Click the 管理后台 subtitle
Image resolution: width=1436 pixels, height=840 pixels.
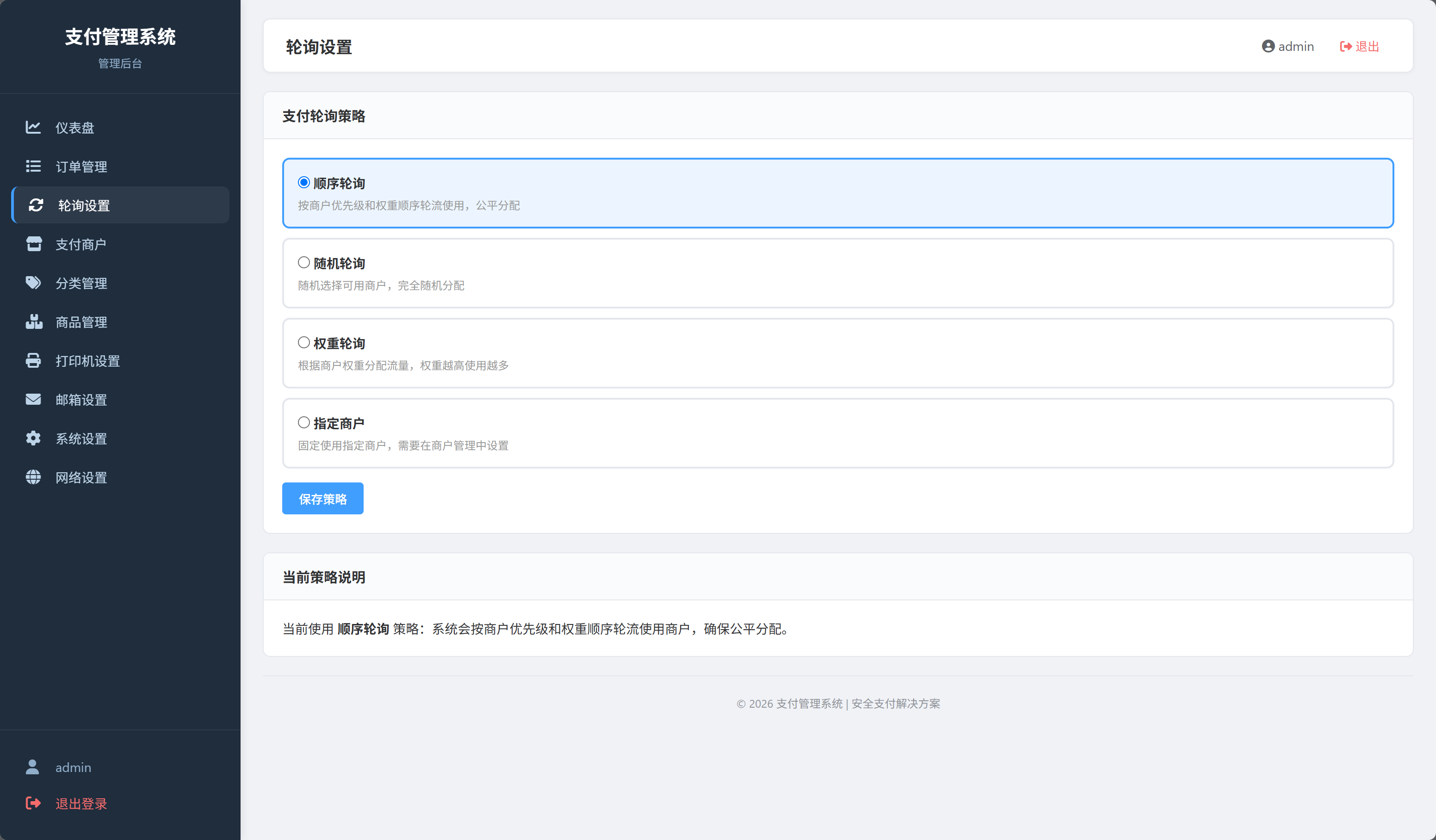[x=120, y=63]
